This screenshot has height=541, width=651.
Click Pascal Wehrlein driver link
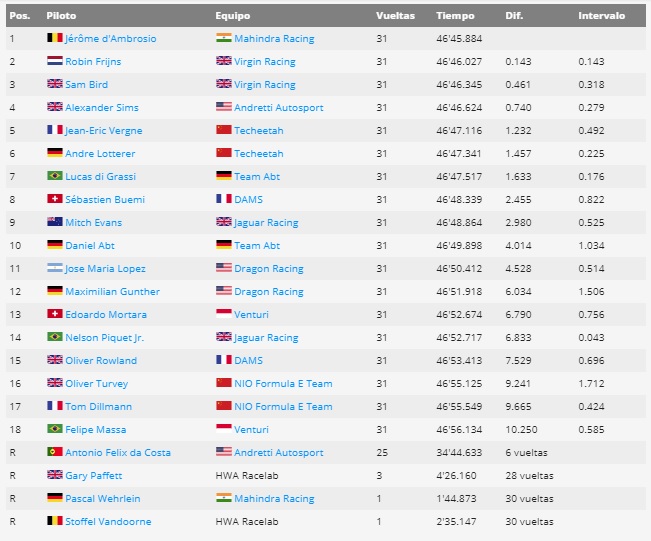pyautogui.click(x=103, y=499)
